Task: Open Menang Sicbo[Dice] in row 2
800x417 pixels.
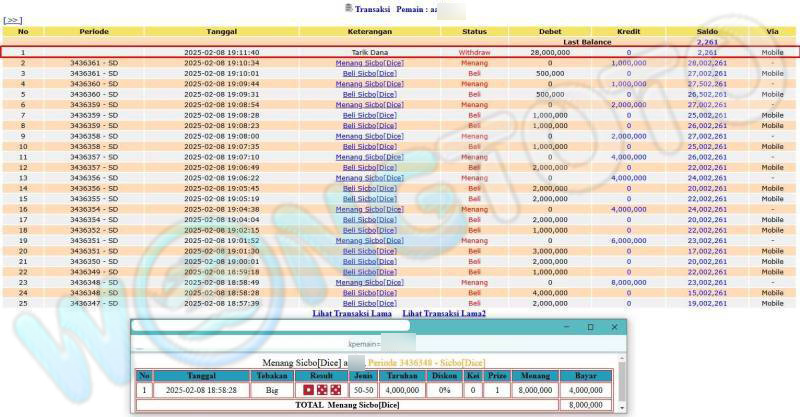Action: tap(370, 62)
